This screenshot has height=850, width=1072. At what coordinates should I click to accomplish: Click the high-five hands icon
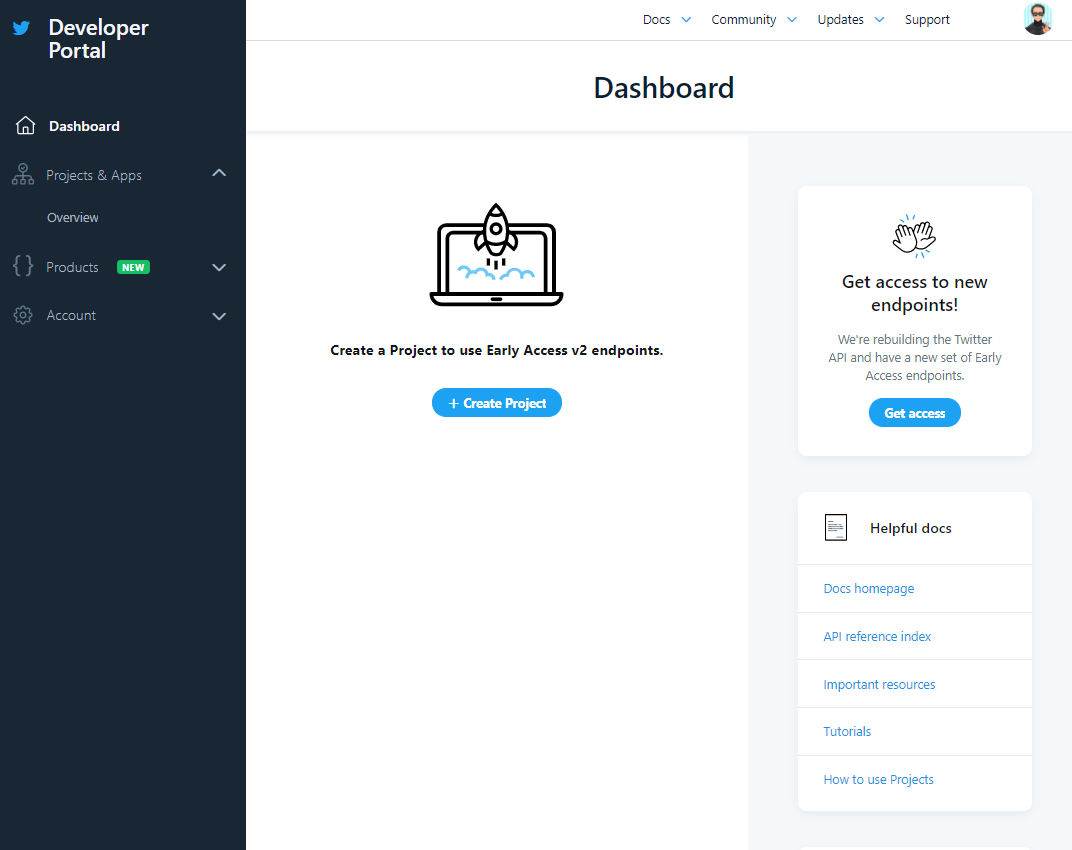point(914,237)
